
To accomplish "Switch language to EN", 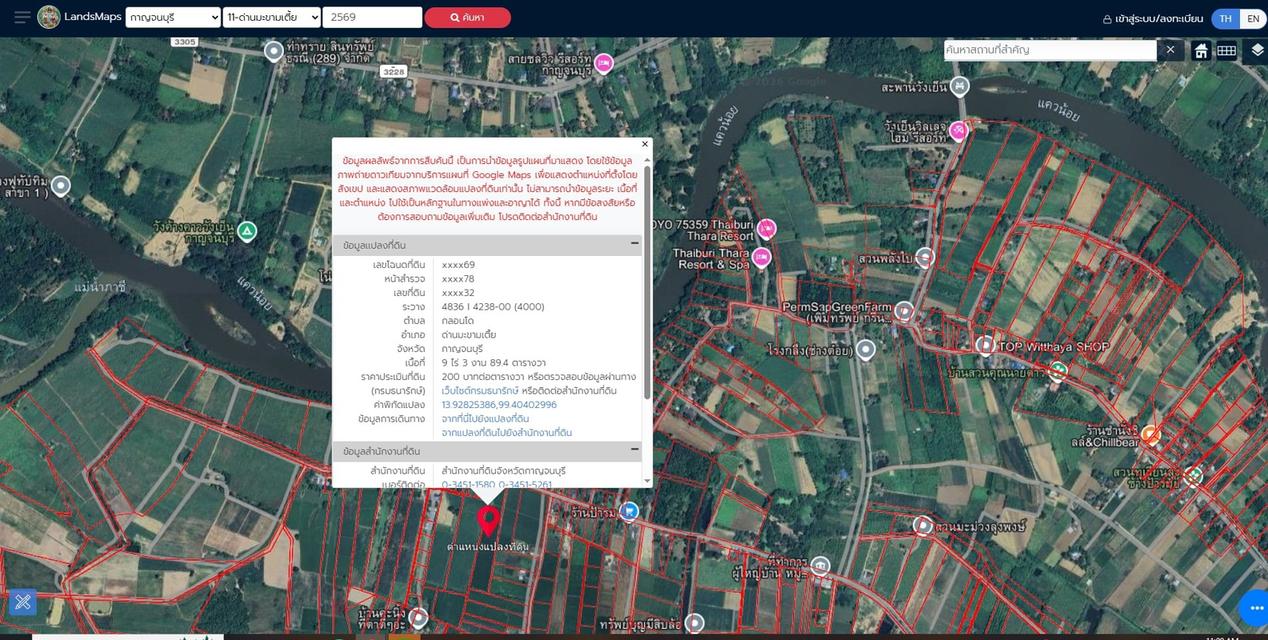I will coord(1253,18).
